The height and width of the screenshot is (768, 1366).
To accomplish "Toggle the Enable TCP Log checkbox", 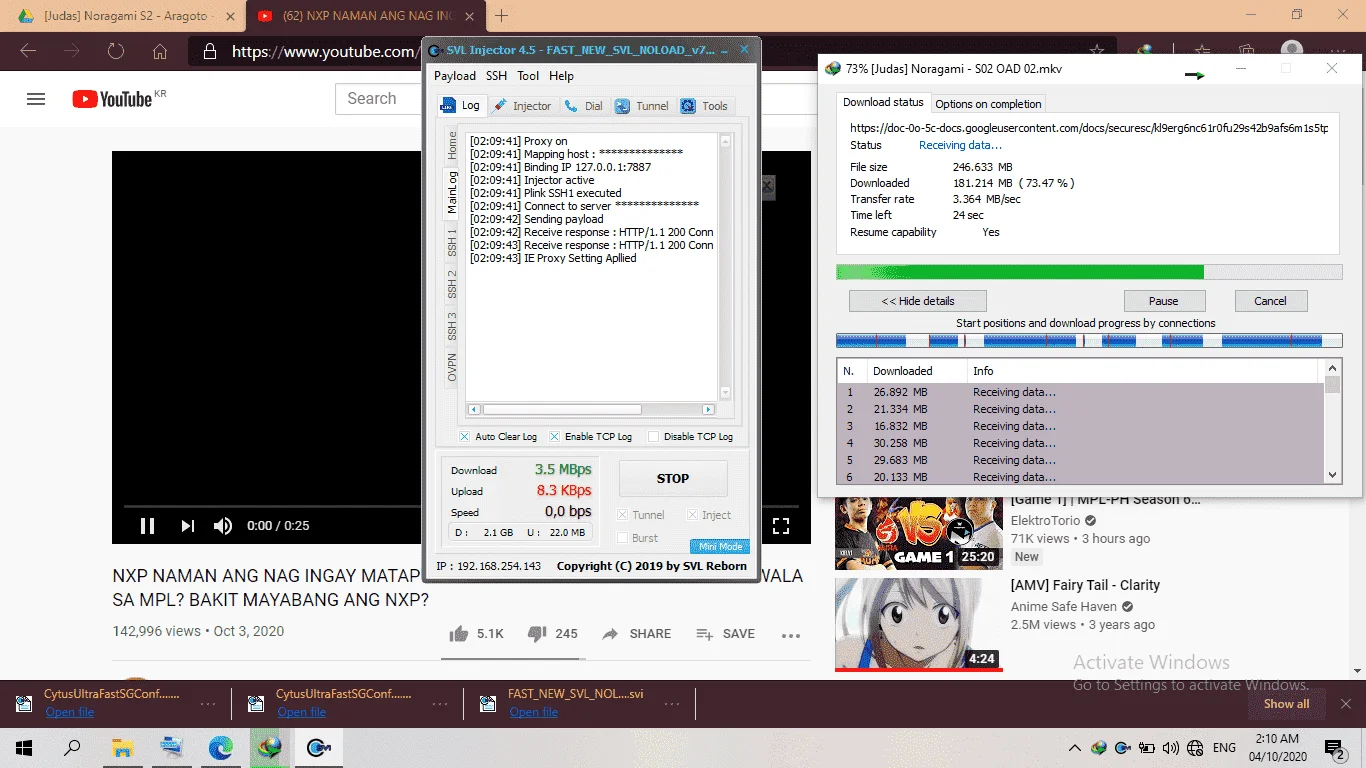I will (554, 437).
